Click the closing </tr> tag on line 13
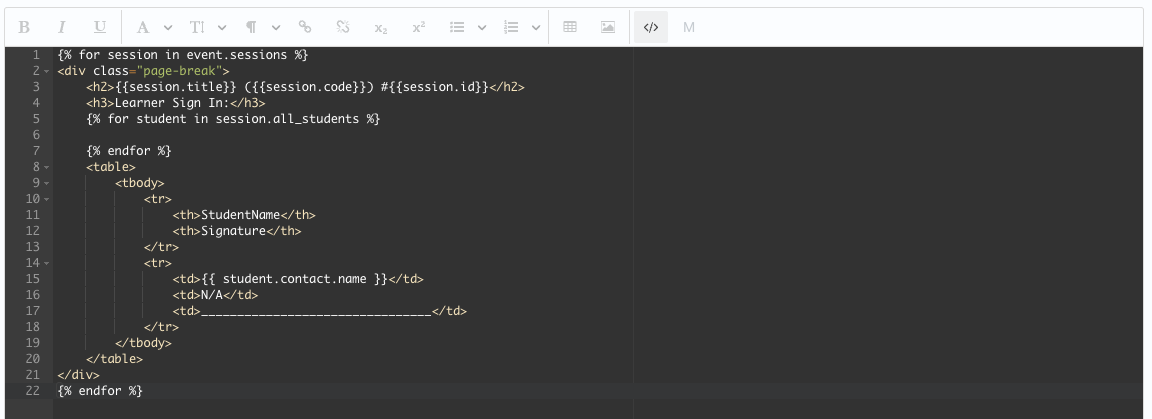The width and height of the screenshot is (1152, 419). pyautogui.click(x=162, y=247)
